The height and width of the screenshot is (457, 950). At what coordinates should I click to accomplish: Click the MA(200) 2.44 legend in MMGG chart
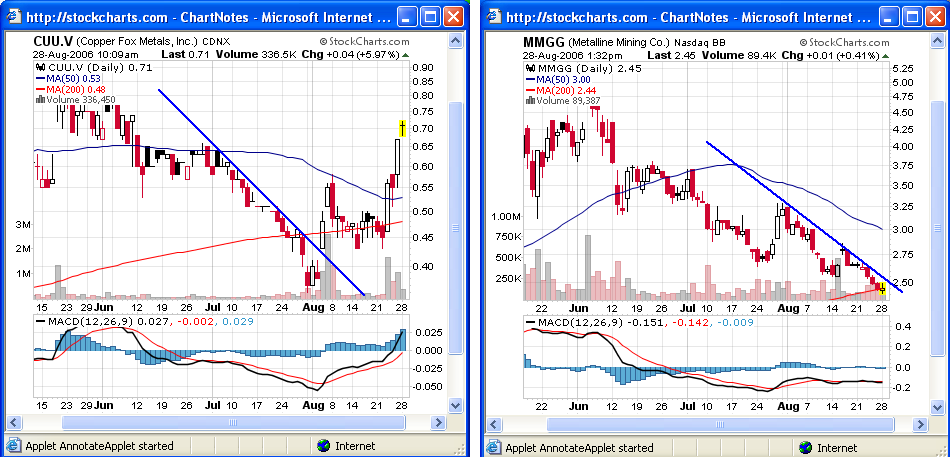click(561, 90)
